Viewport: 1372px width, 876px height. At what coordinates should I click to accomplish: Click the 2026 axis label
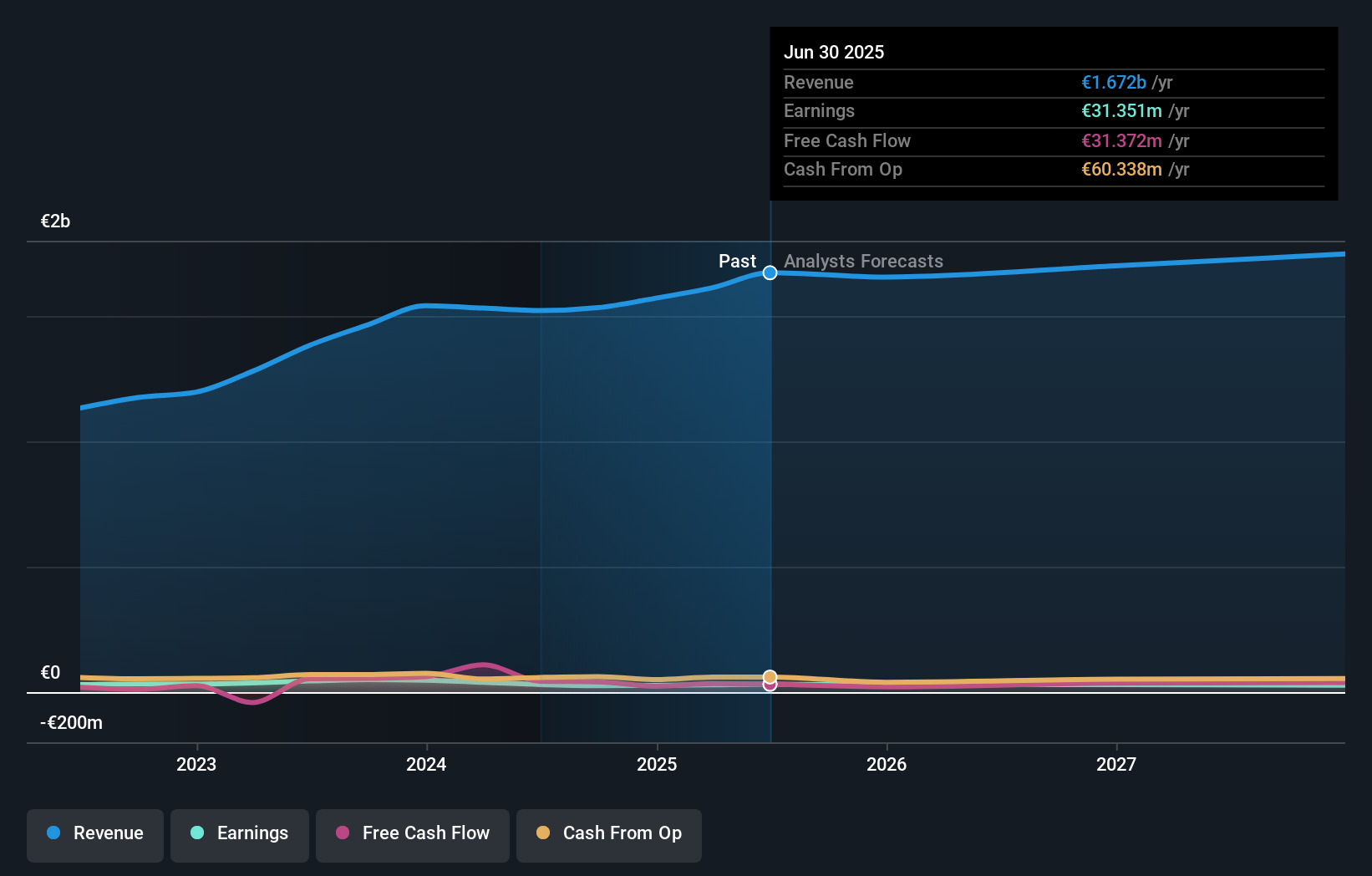tap(887, 763)
